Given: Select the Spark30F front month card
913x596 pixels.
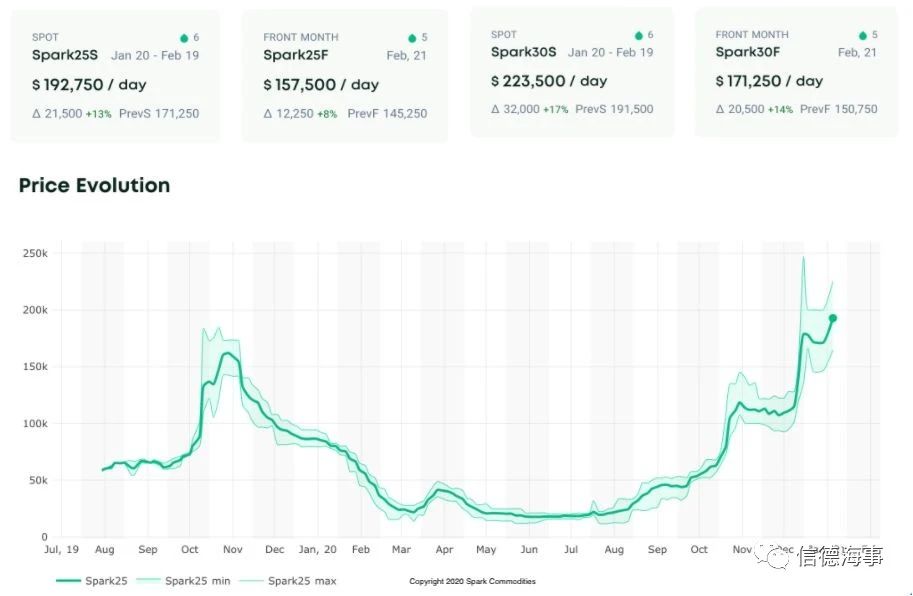Looking at the screenshot, I should tap(796, 72).
